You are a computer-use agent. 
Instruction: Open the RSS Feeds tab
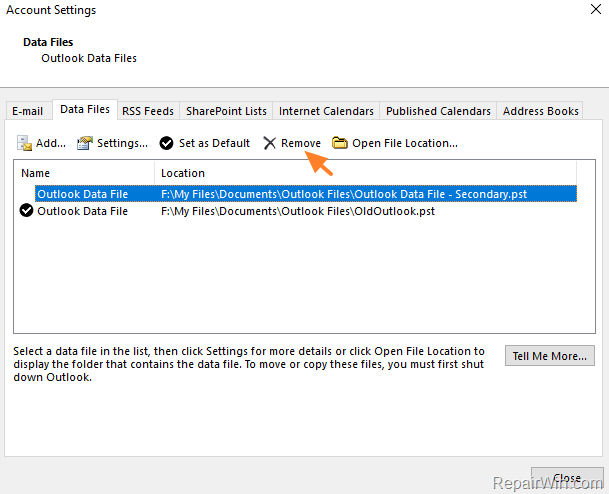pos(147,111)
